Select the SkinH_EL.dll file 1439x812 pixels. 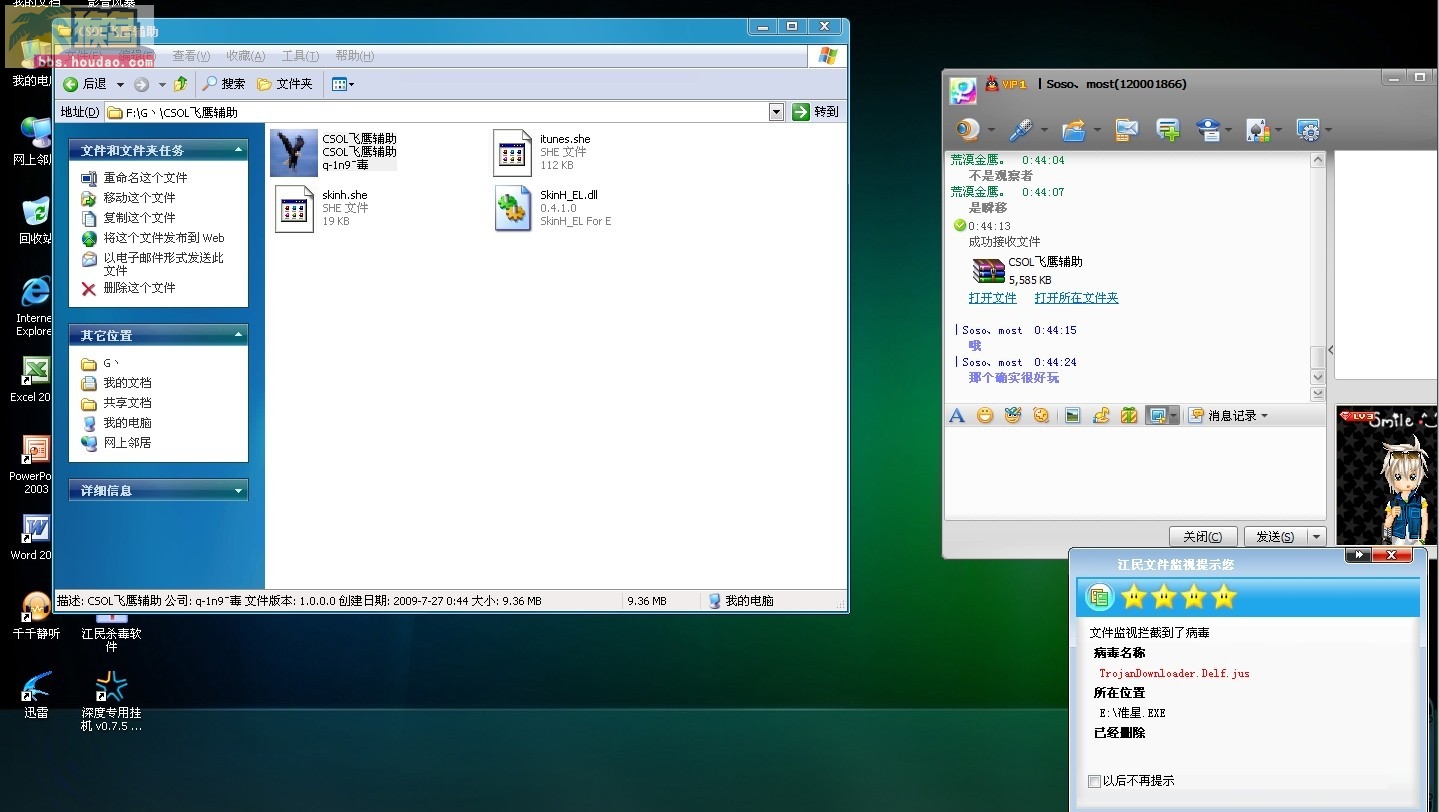[x=554, y=208]
